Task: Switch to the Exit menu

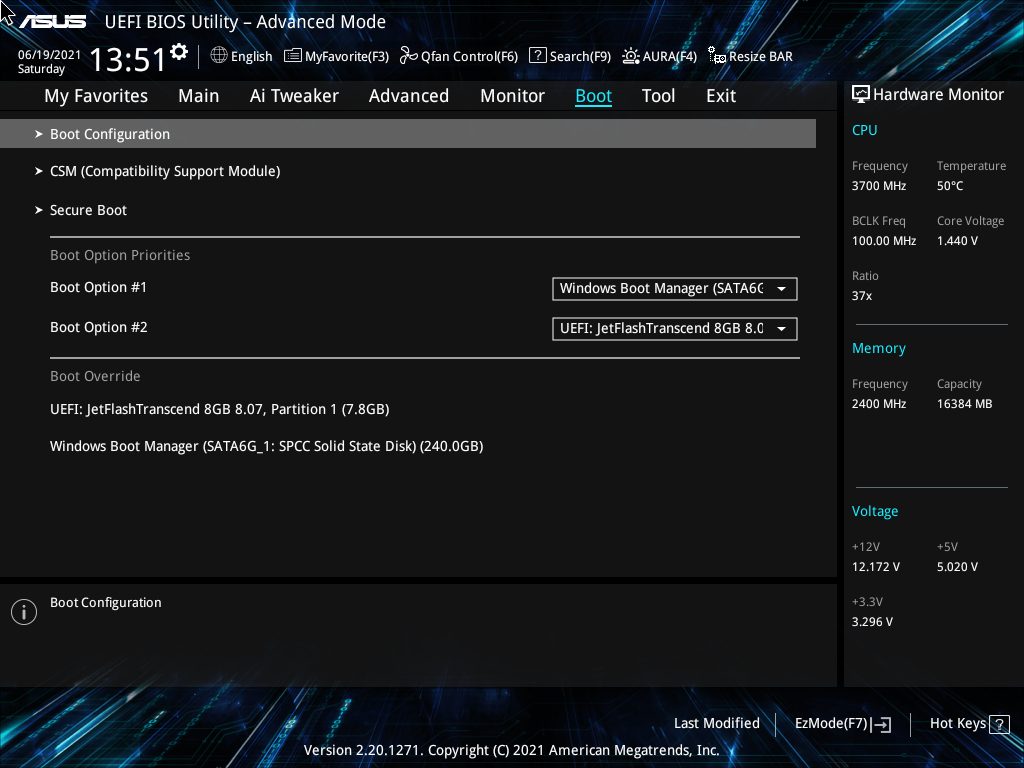Action: pyautogui.click(x=720, y=95)
